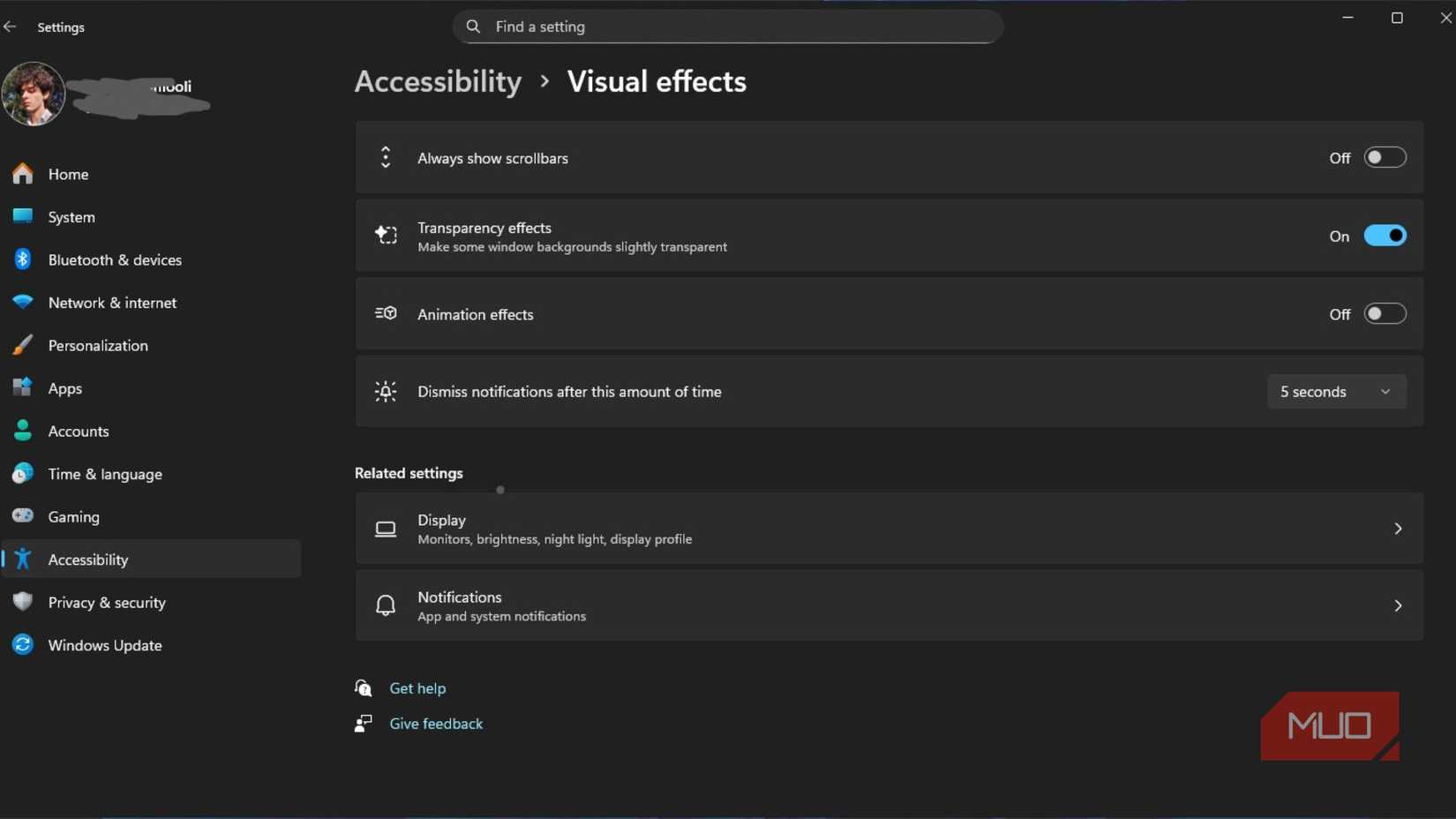
Task: Click the Give feedback link
Action: (436, 723)
